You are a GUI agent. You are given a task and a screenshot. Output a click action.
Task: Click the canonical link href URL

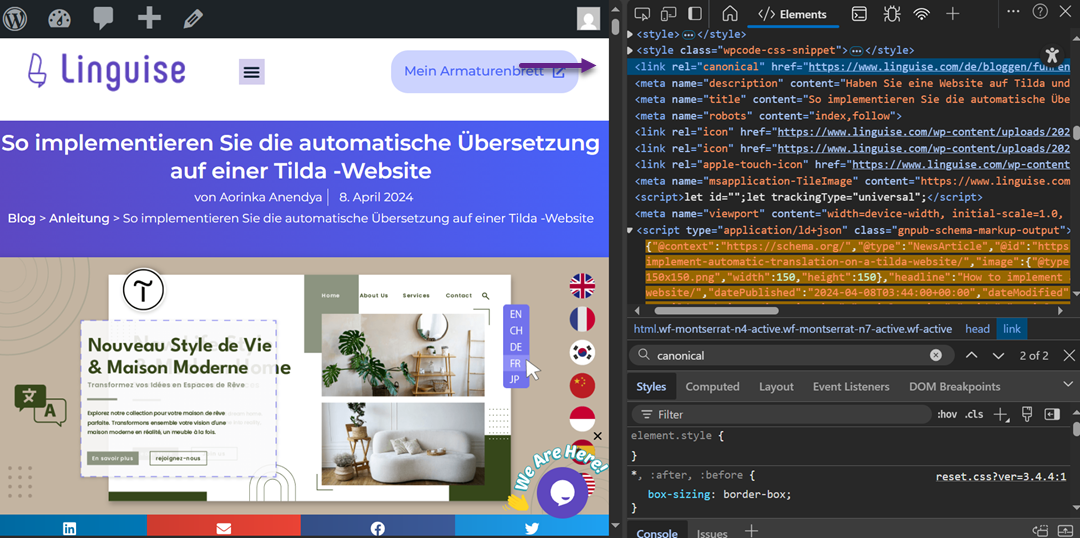[x=938, y=67]
